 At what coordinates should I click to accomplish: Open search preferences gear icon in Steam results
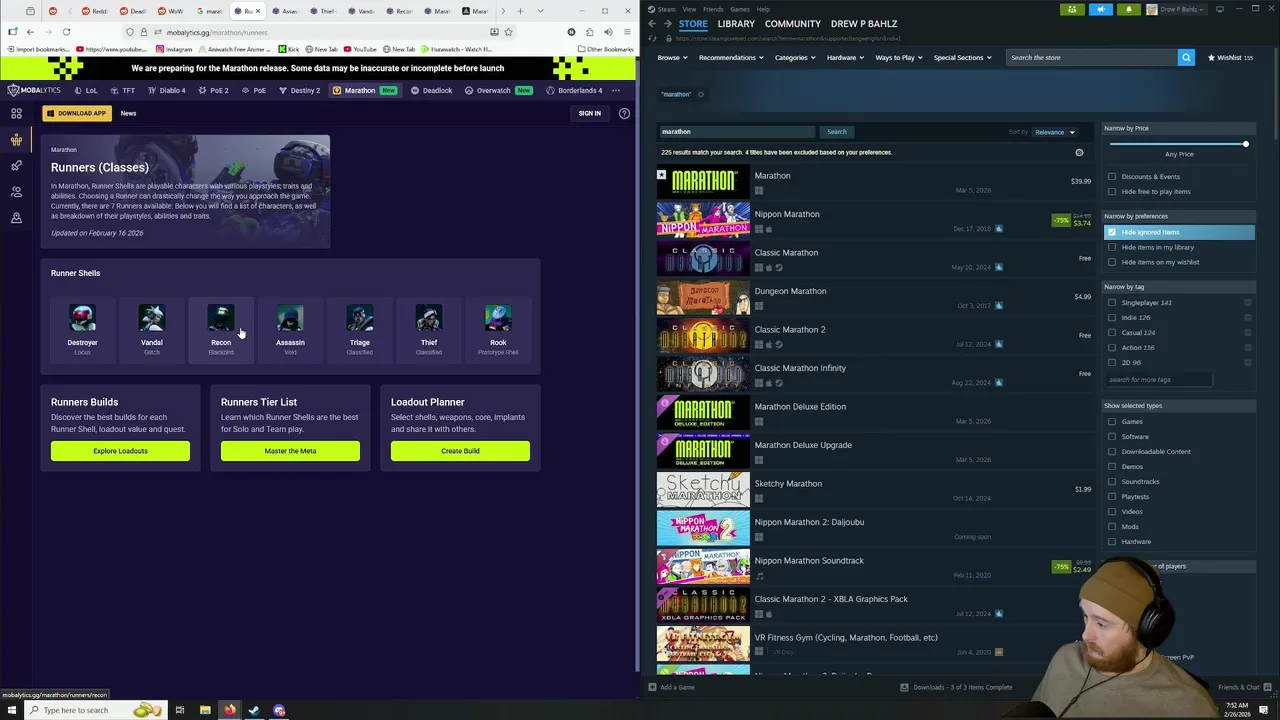tap(1079, 152)
